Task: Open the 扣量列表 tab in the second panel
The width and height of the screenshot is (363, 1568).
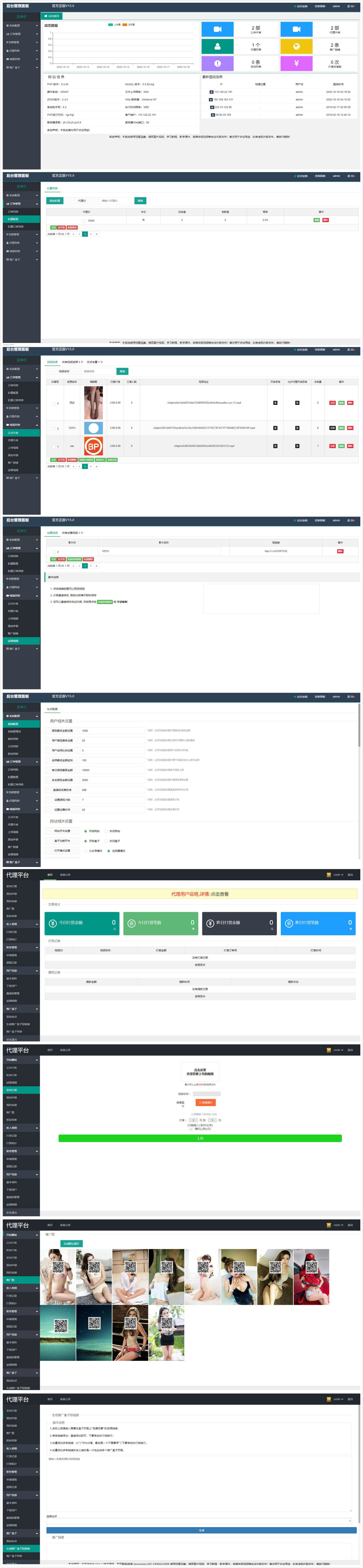Action: tap(52, 189)
